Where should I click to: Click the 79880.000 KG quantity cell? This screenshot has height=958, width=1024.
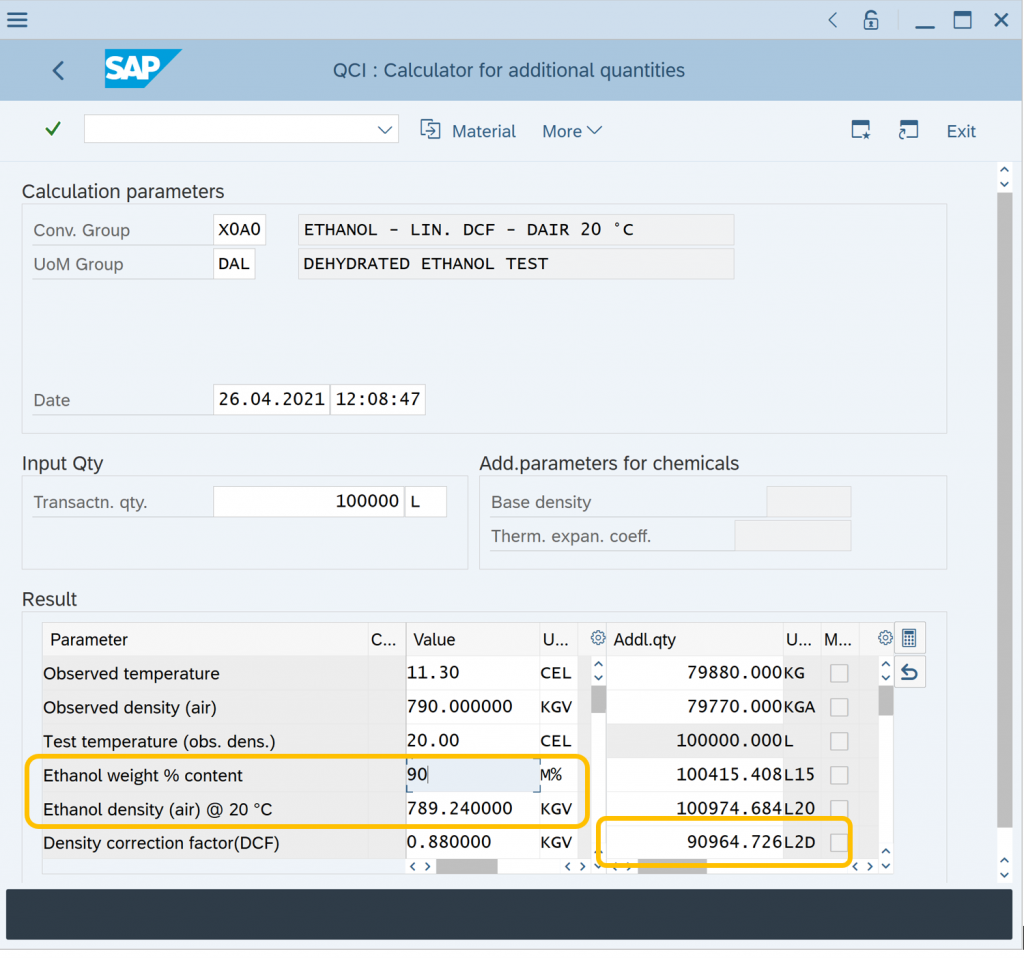pos(695,672)
